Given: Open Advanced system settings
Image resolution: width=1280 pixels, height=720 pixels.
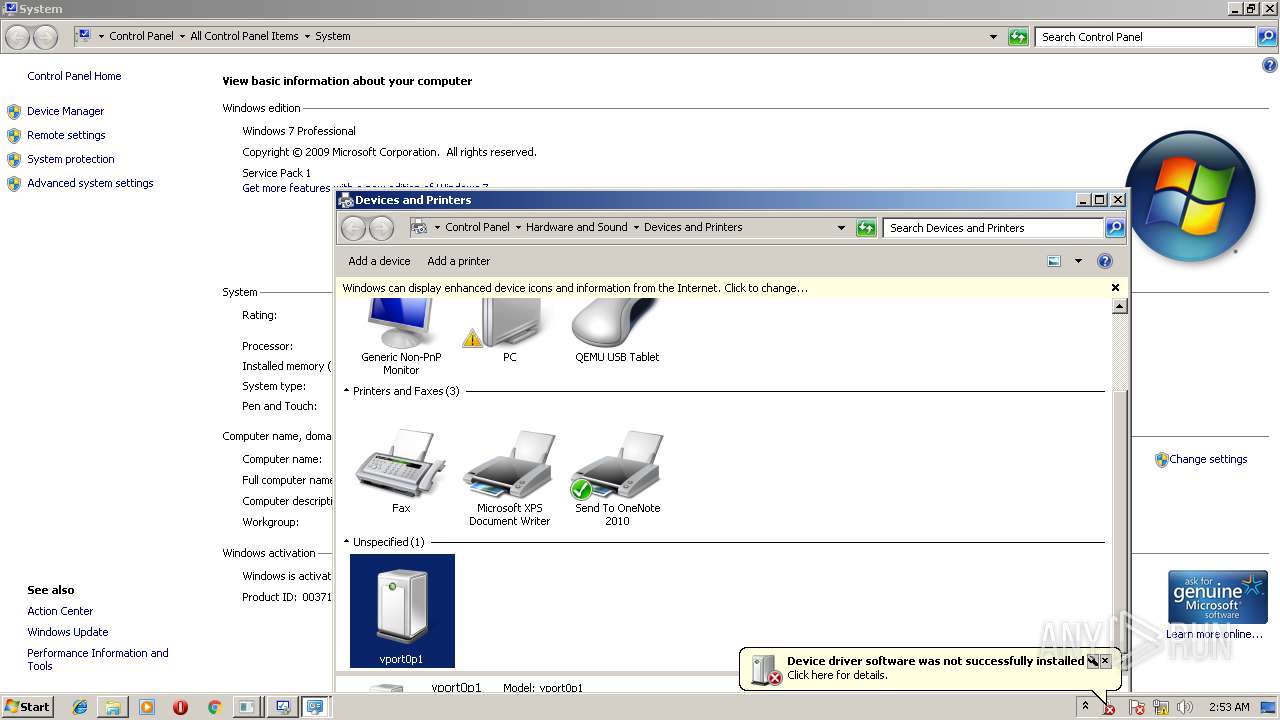Looking at the screenshot, I should coord(90,183).
